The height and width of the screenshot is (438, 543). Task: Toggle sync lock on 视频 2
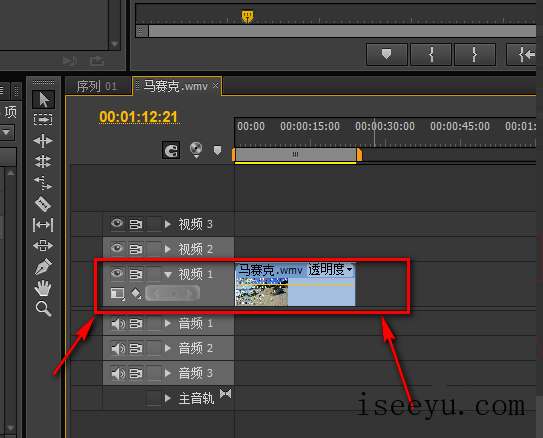(136, 249)
